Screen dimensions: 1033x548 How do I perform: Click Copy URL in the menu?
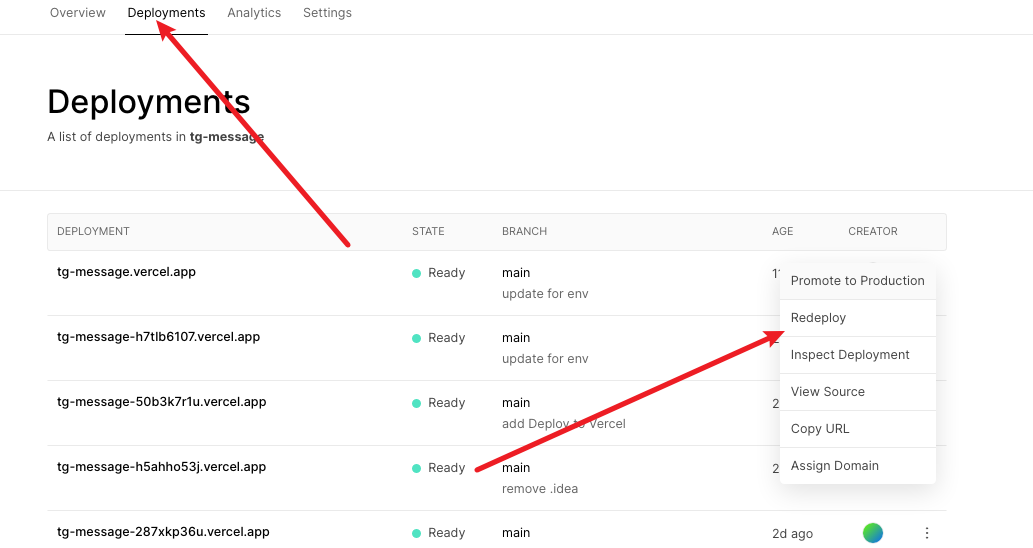click(x=857, y=428)
